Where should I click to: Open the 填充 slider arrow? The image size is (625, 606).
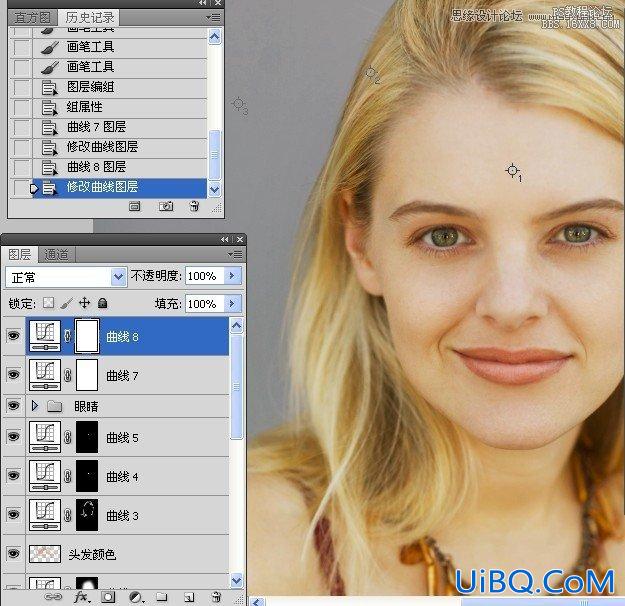tap(232, 304)
